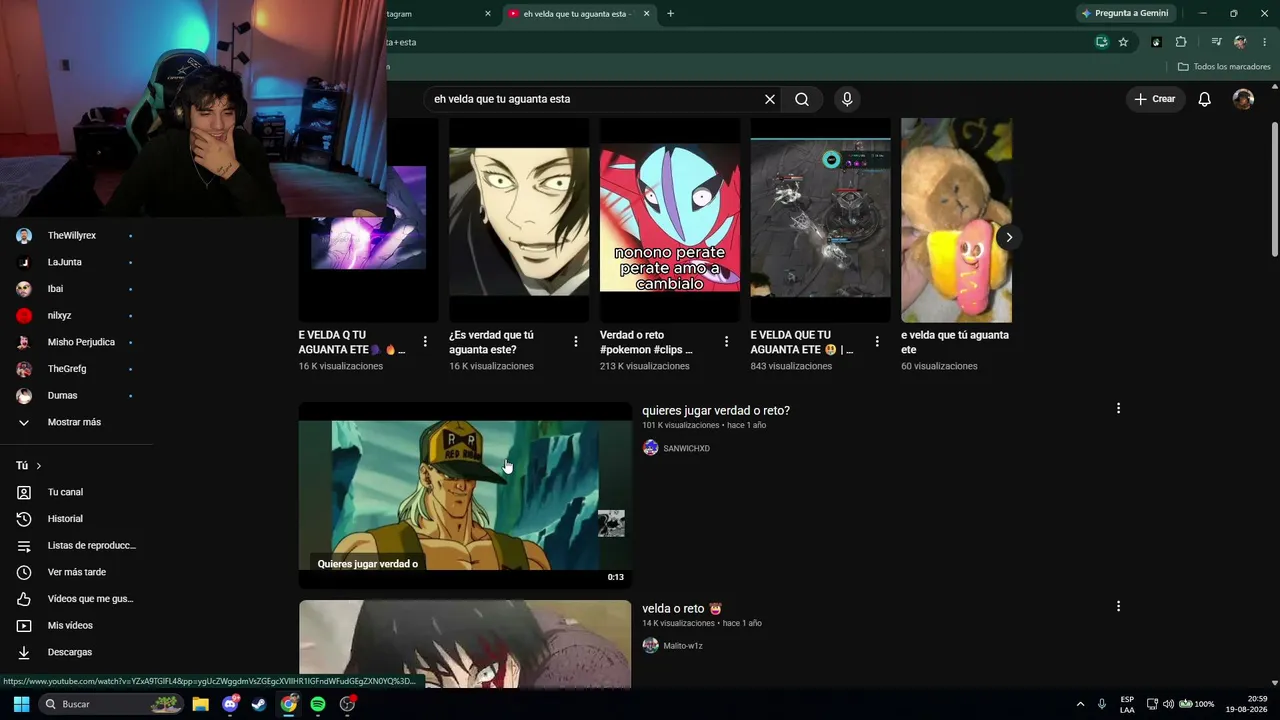
Task: Open options for 'Verdad o reto #pokemon' short
Action: click(726, 342)
